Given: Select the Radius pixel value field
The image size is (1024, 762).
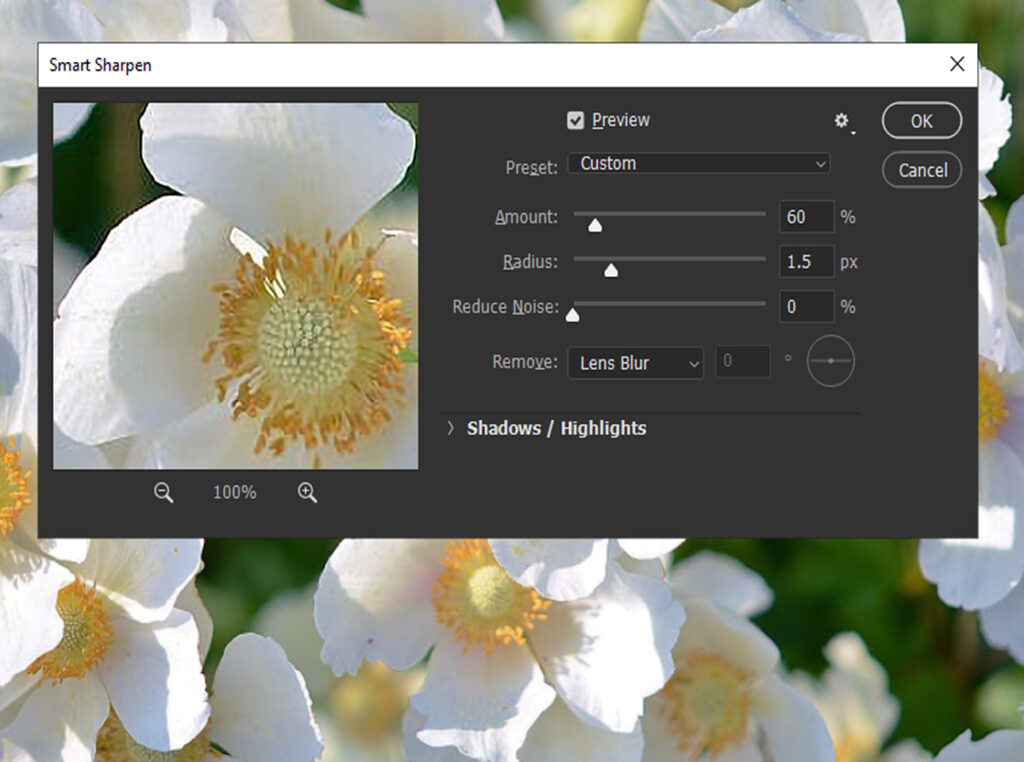Looking at the screenshot, I should [x=806, y=262].
